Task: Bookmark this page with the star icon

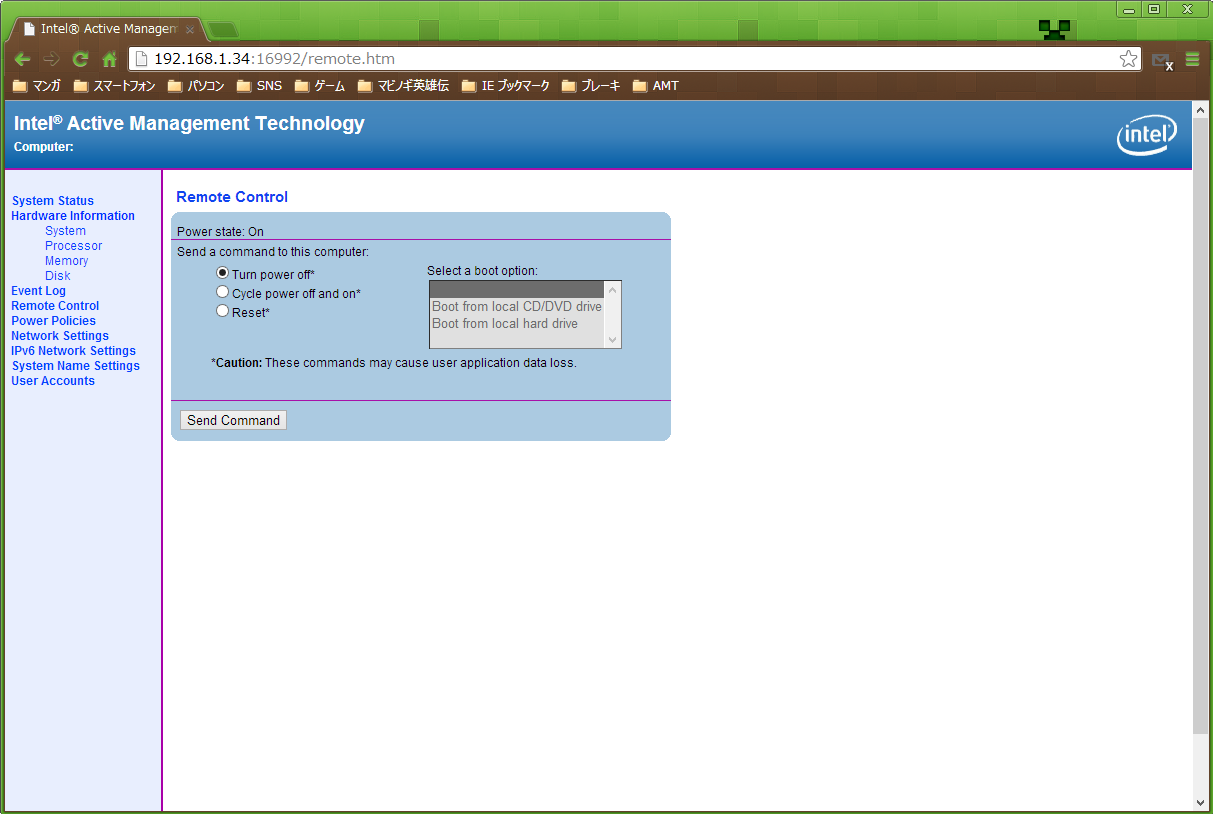Action: [x=1128, y=59]
